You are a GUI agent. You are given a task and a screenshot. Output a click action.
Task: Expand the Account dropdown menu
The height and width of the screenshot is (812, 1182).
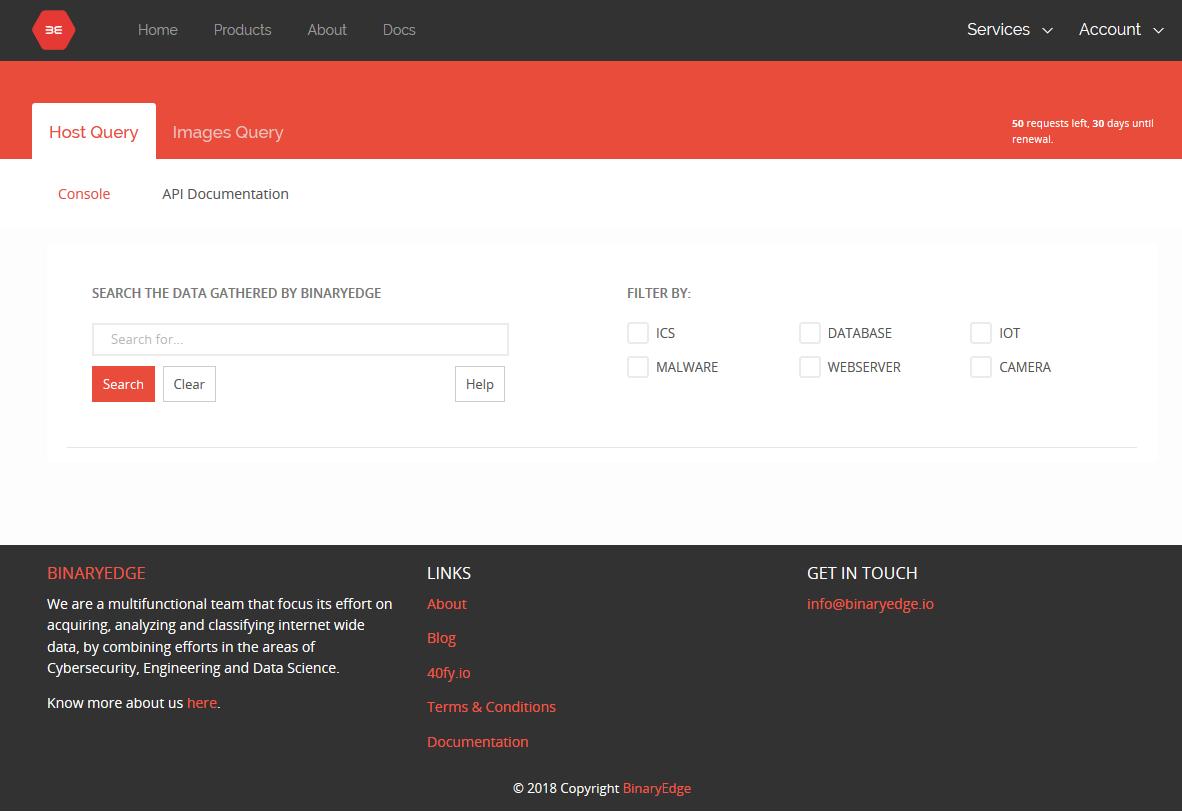(x=1121, y=29)
